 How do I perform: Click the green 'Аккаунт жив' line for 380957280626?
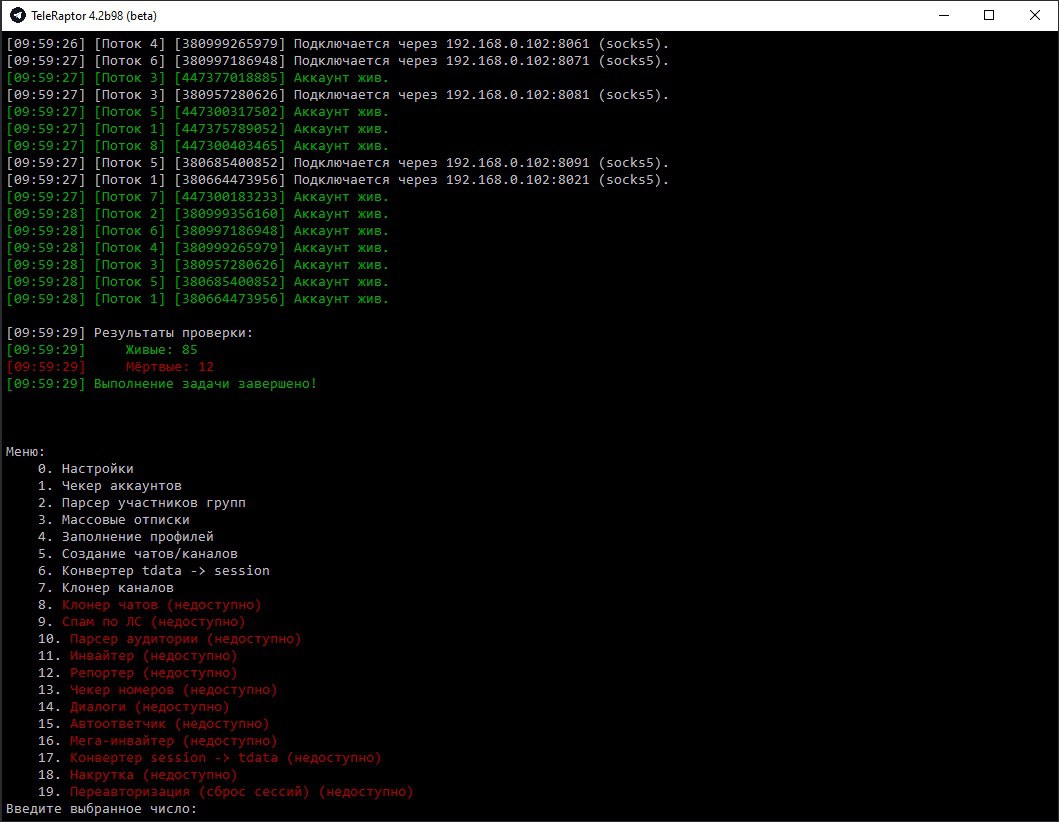tap(198, 265)
